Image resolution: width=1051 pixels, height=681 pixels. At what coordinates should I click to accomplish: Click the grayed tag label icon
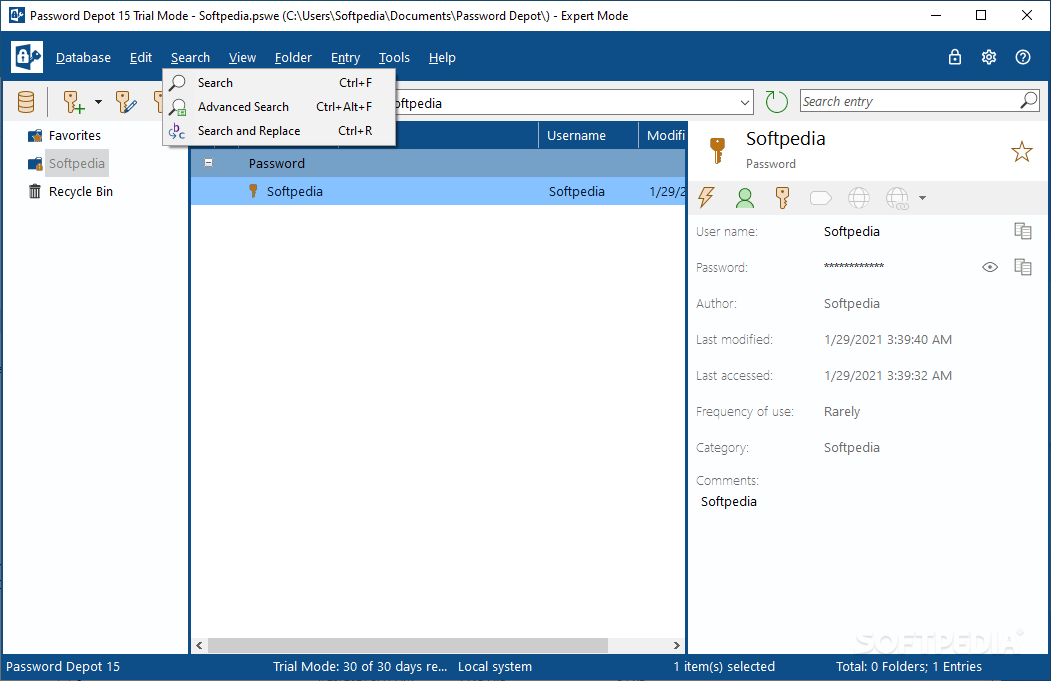(x=820, y=198)
